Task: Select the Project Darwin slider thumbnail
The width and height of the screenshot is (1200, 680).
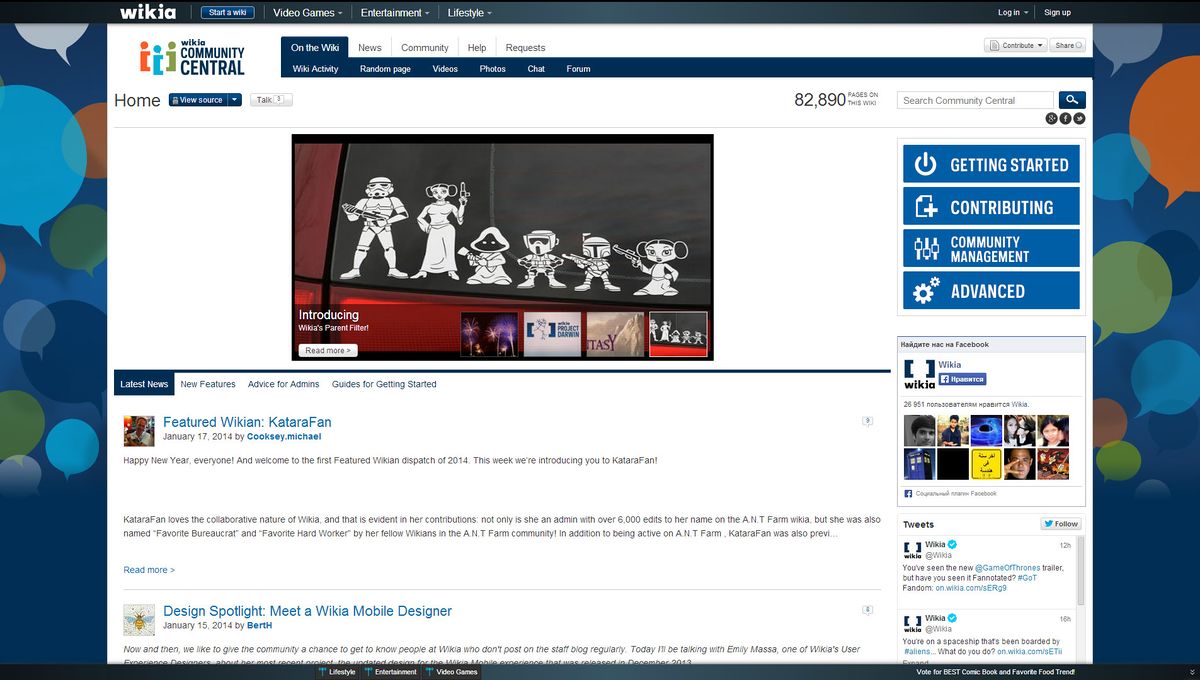Action: coord(552,335)
